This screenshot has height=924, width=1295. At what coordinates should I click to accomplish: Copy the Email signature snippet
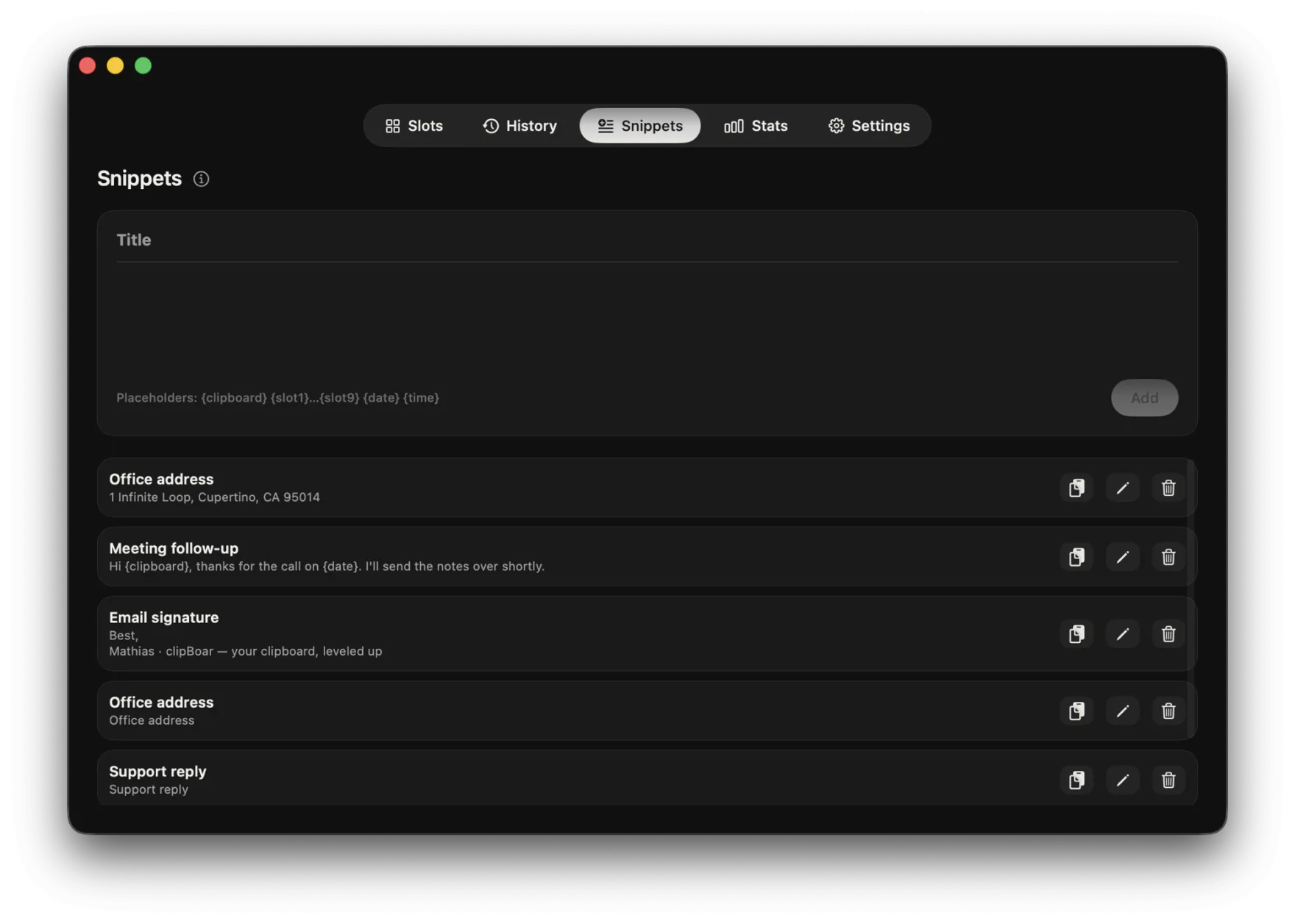coord(1076,634)
